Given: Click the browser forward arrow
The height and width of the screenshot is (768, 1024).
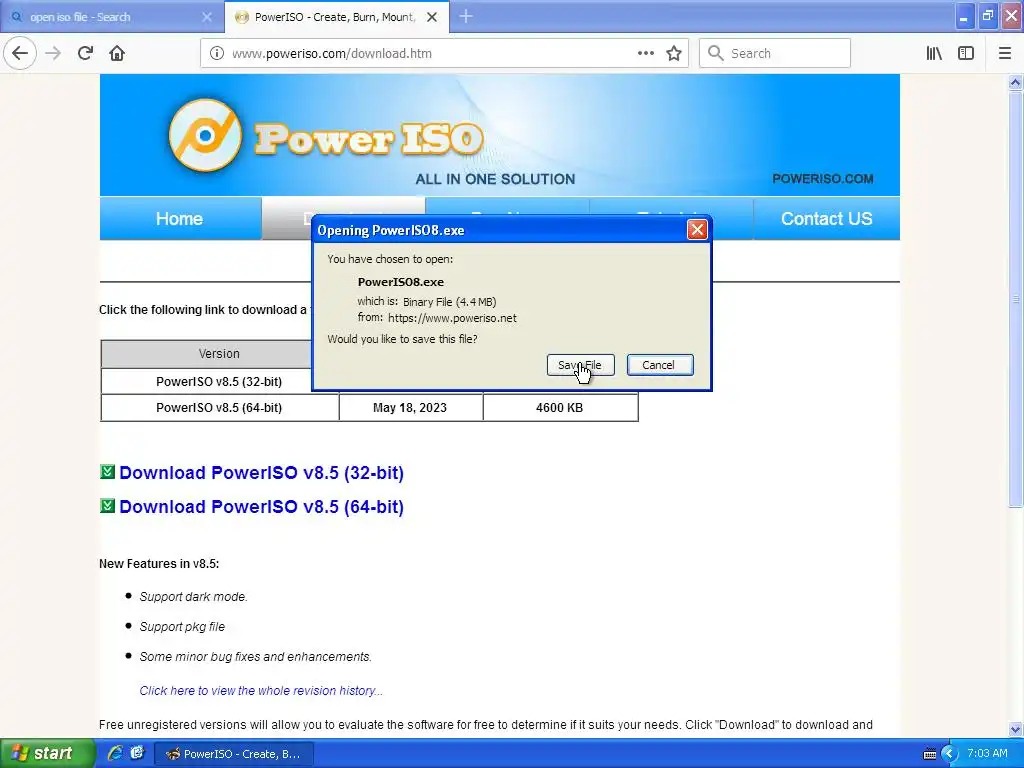Looking at the screenshot, I should [53, 53].
